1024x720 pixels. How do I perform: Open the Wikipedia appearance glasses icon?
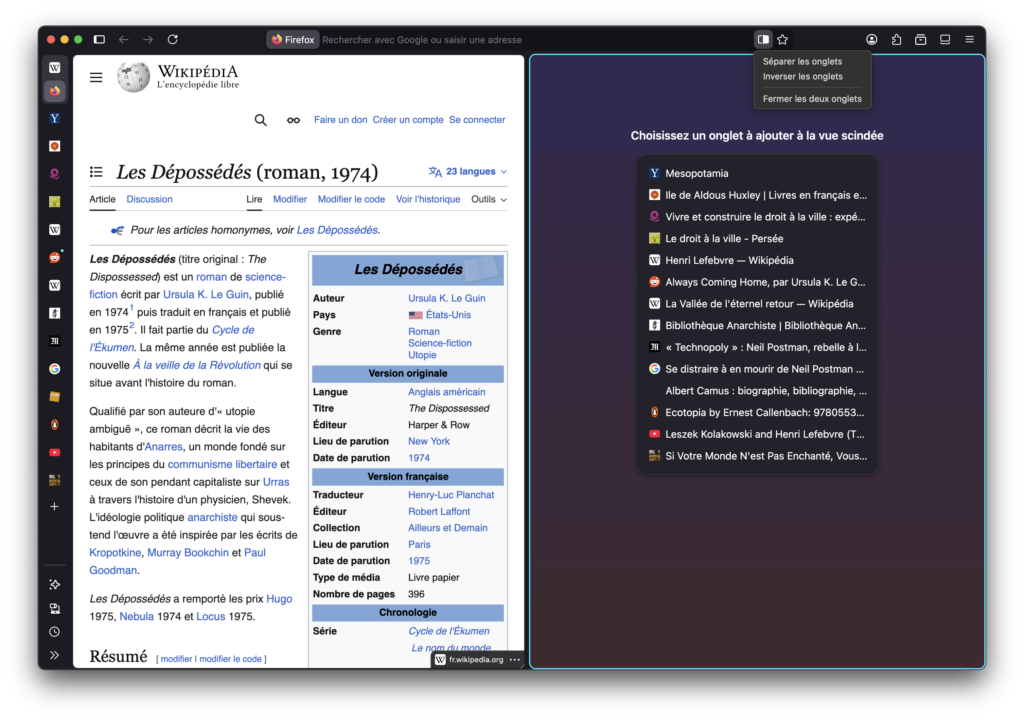point(293,120)
